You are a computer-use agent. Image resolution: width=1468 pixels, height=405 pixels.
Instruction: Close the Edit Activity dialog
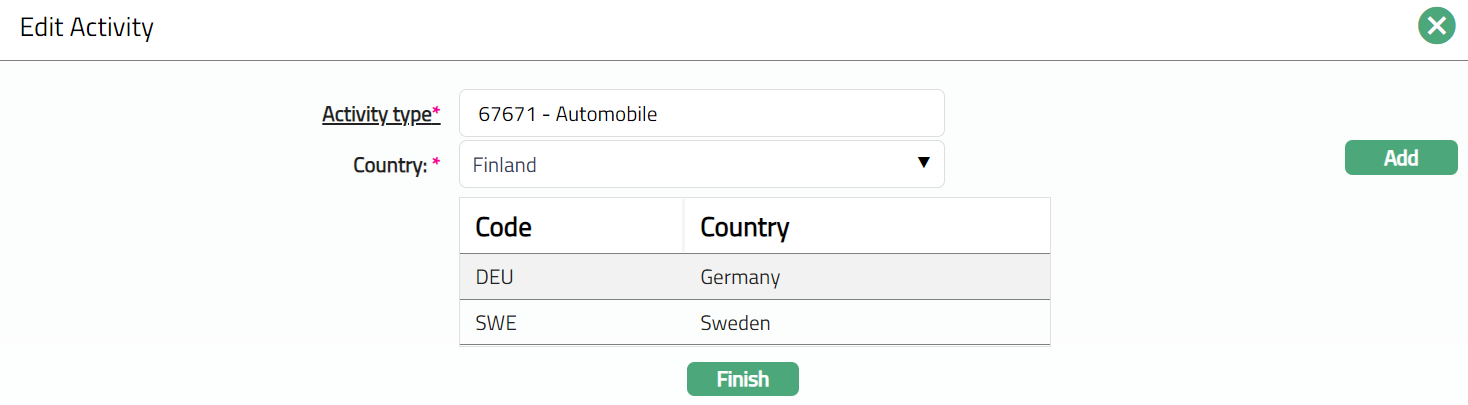(1436, 26)
